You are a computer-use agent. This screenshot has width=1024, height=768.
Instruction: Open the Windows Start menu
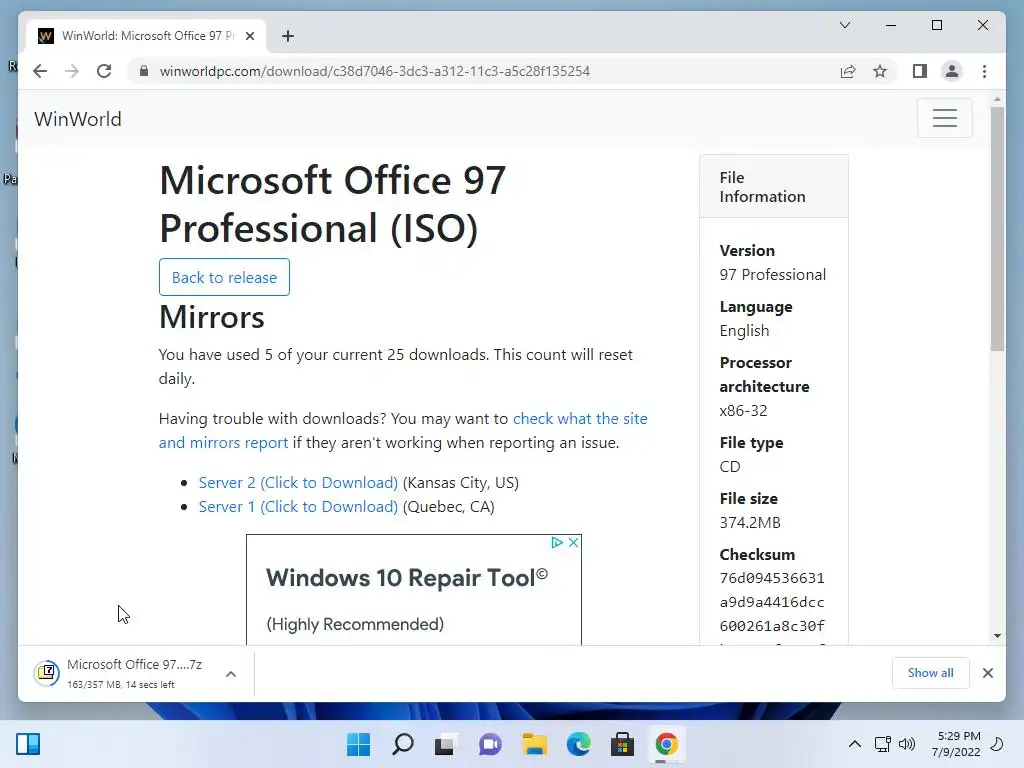point(358,744)
